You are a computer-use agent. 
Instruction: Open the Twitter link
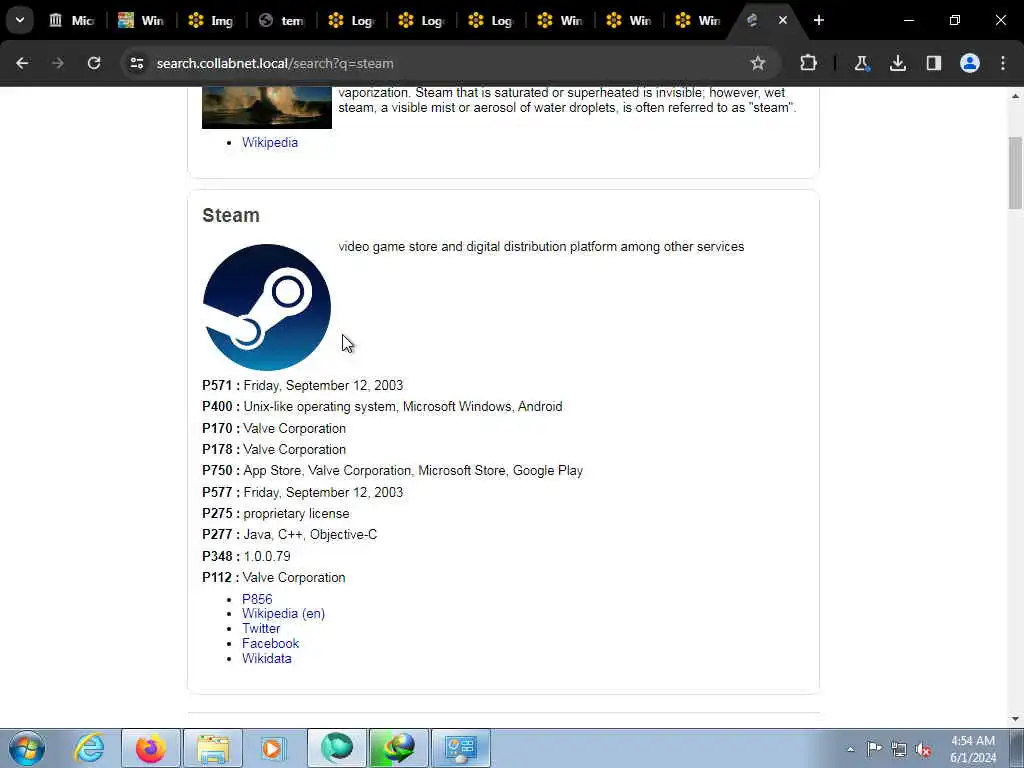(x=261, y=628)
